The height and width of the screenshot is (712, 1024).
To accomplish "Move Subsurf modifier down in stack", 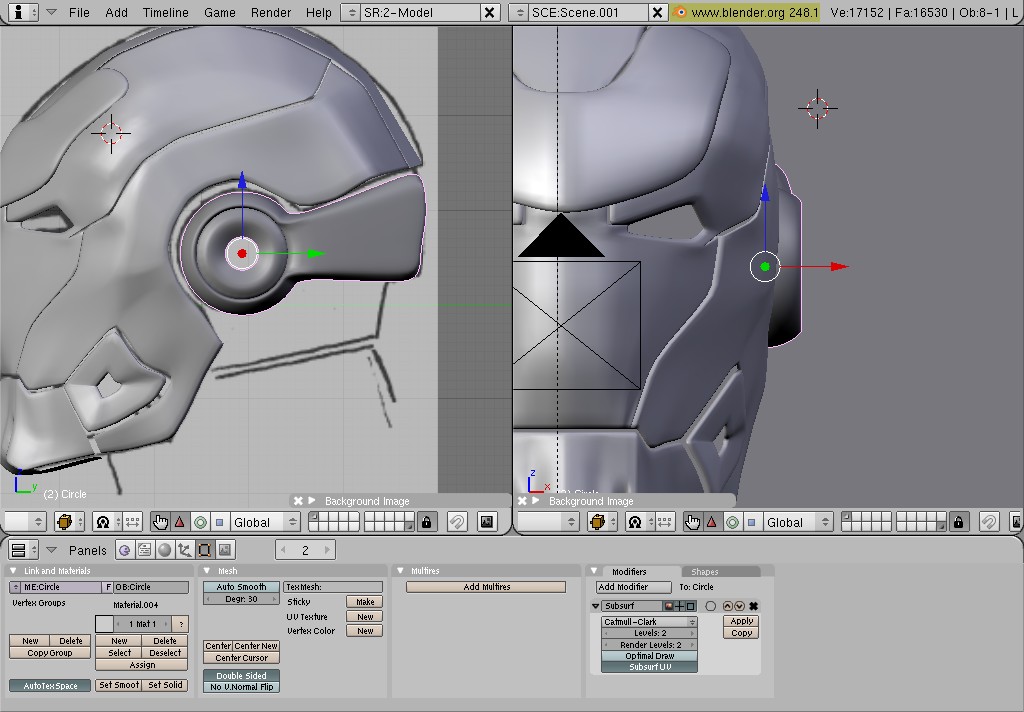I will 739,606.
